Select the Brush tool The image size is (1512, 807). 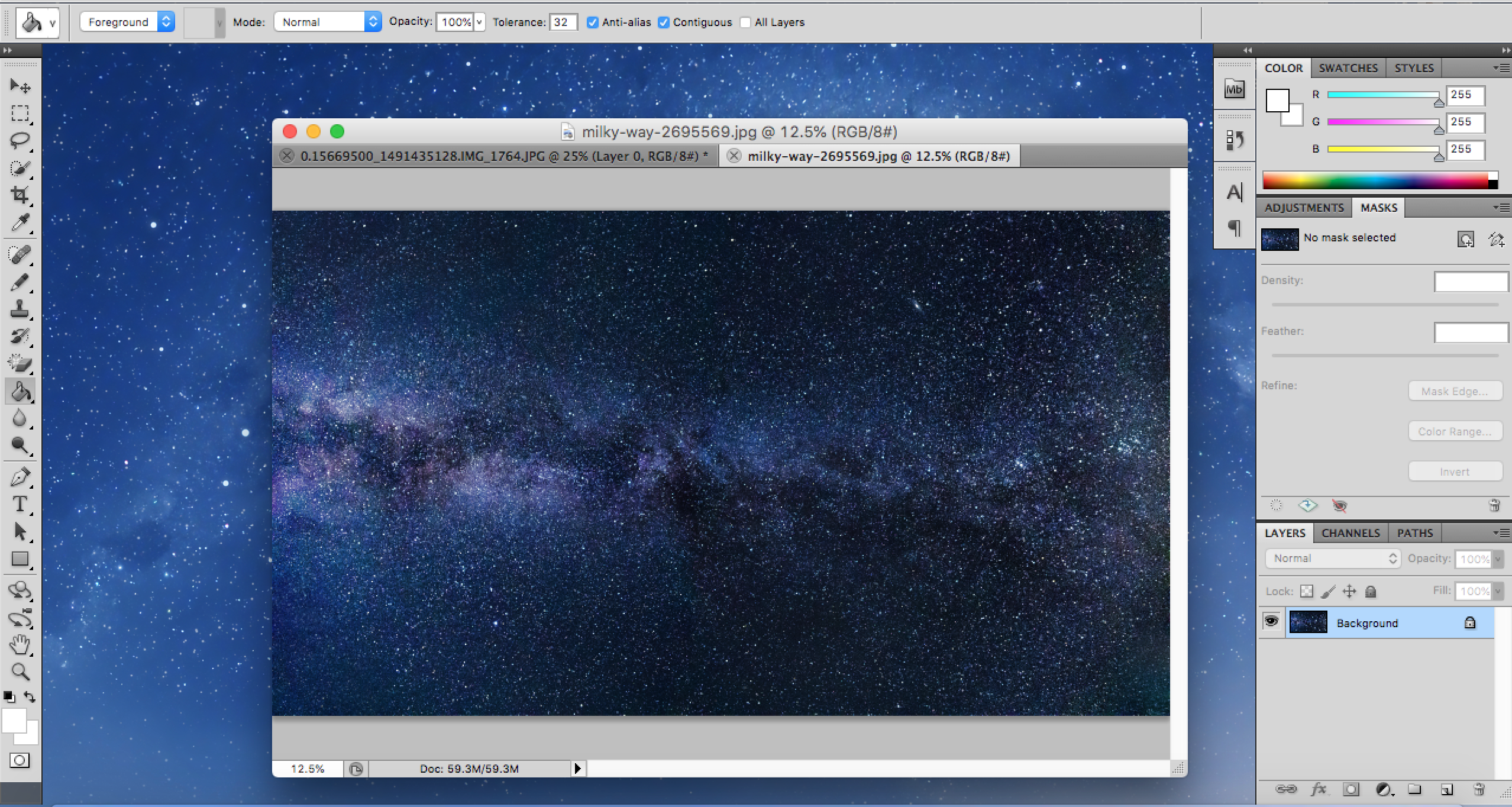pyautogui.click(x=20, y=282)
